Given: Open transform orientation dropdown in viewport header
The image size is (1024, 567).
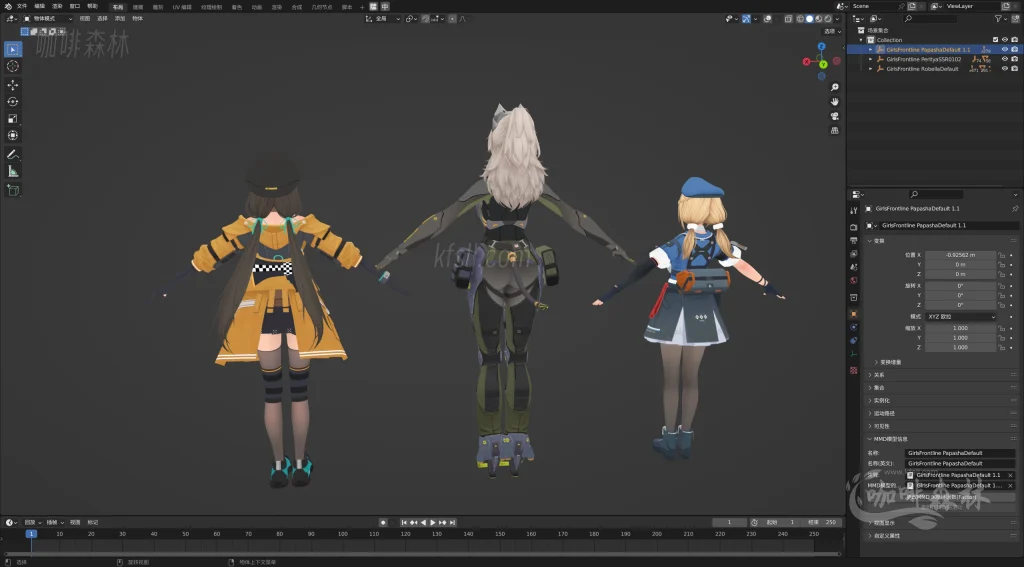Looking at the screenshot, I should pyautogui.click(x=383, y=19).
